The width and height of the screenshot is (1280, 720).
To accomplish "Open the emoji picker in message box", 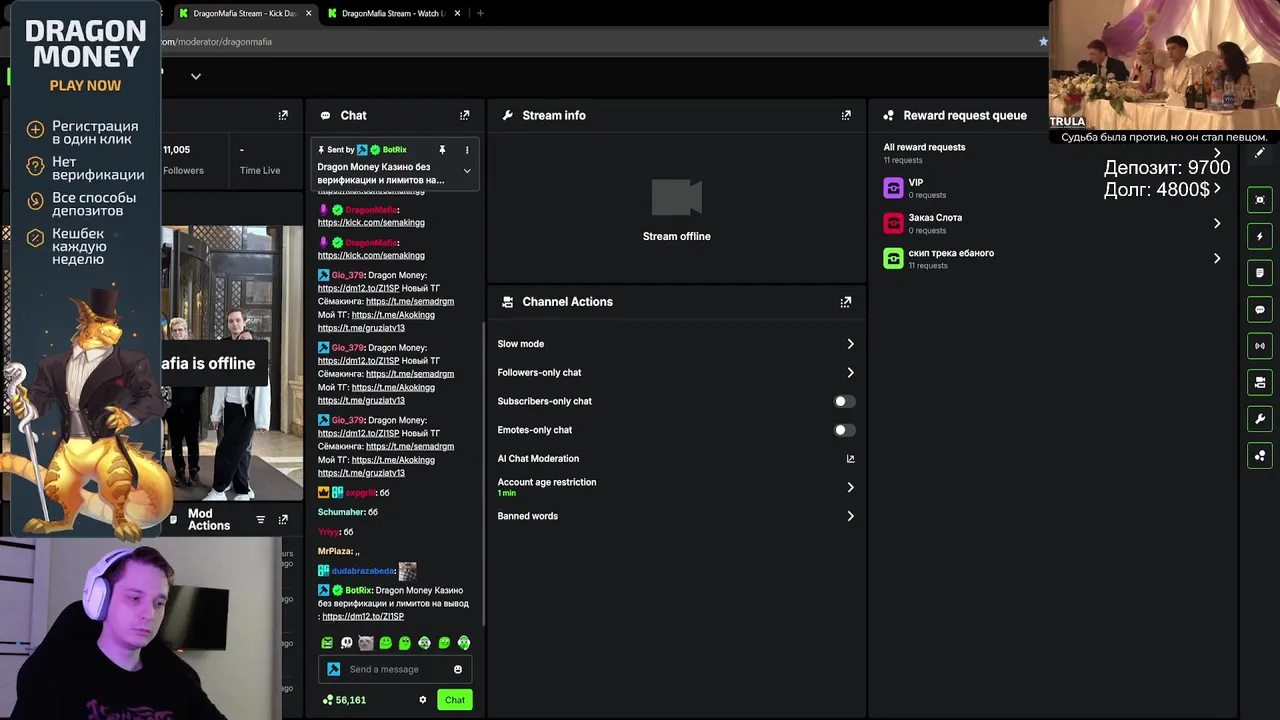I will tap(458, 669).
